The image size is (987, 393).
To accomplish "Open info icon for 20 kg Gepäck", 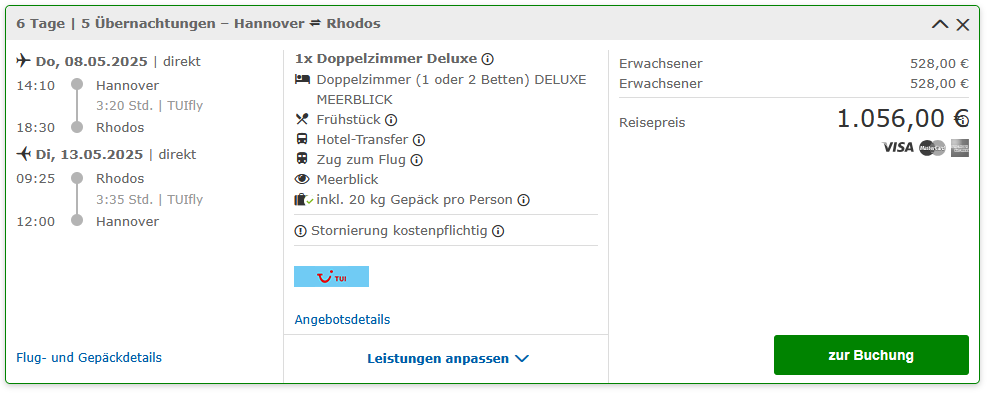I will point(523,200).
